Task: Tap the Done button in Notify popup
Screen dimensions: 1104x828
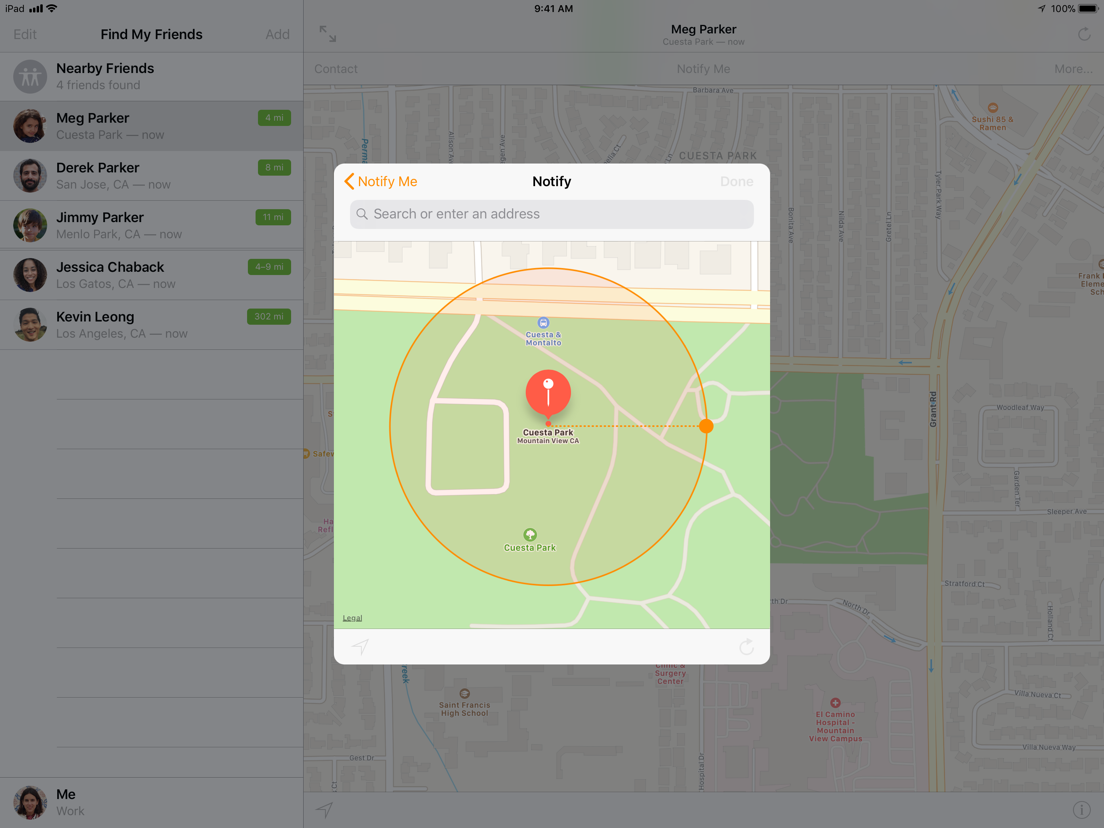Action: [x=736, y=182]
